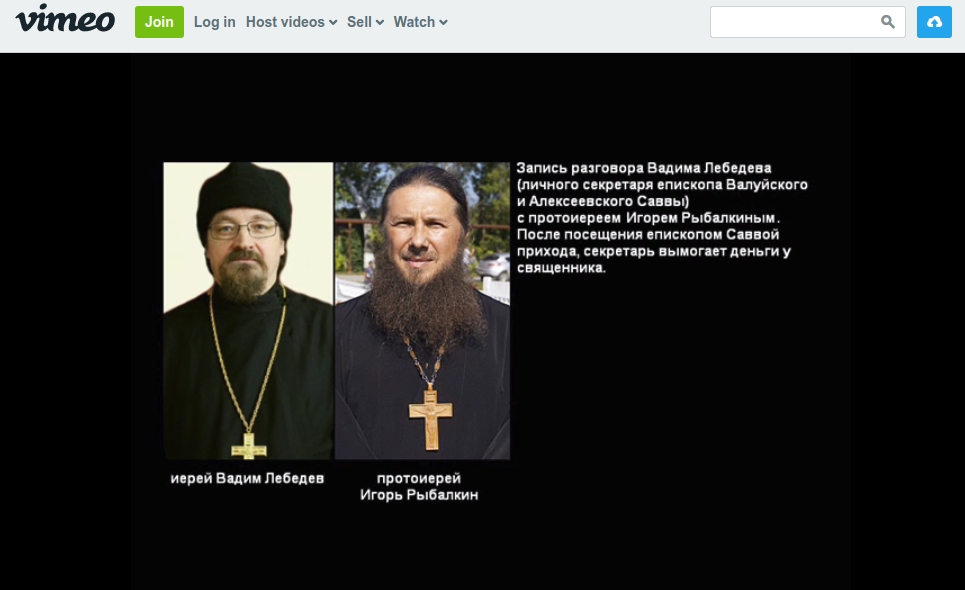The height and width of the screenshot is (590, 965).
Task: Click the Russian description text in video
Action: 662,218
